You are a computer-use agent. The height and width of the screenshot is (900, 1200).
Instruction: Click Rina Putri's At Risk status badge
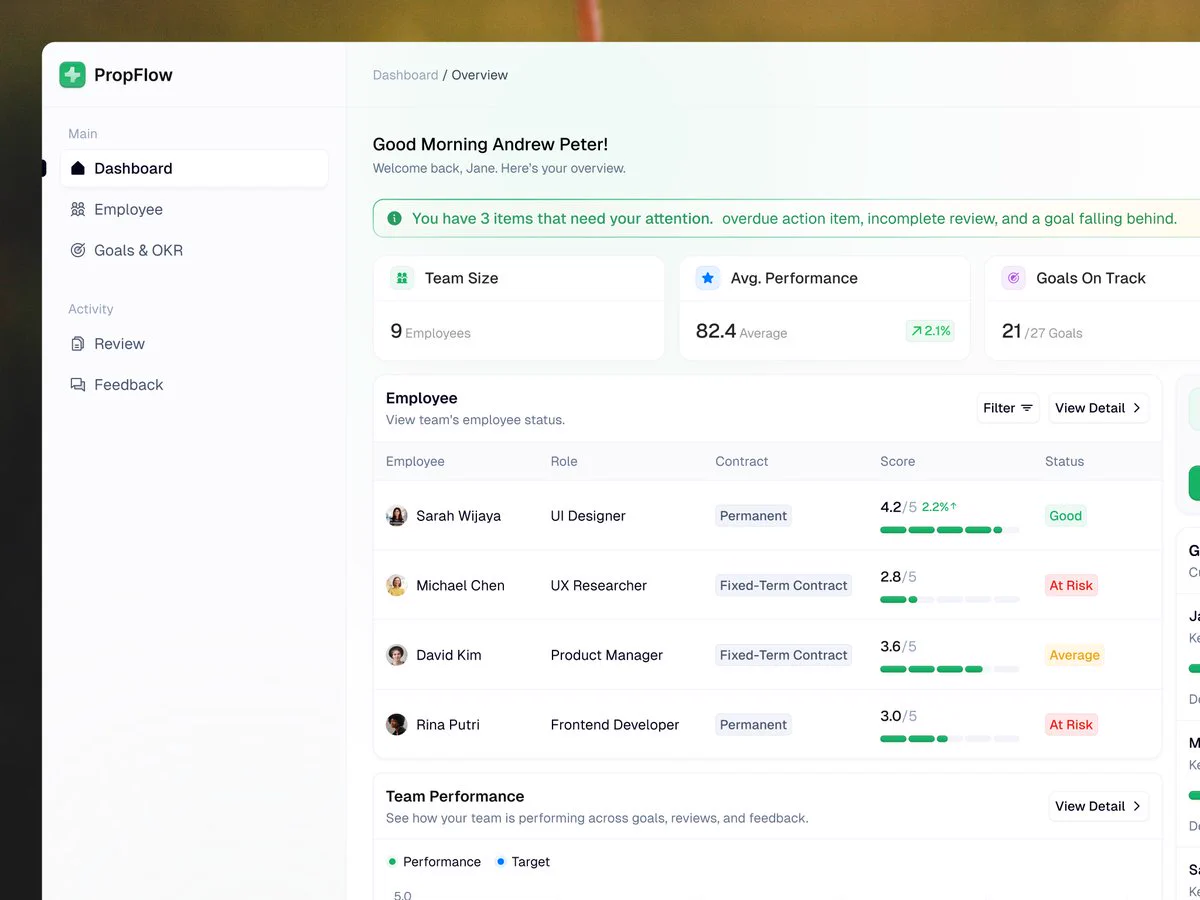coord(1071,724)
